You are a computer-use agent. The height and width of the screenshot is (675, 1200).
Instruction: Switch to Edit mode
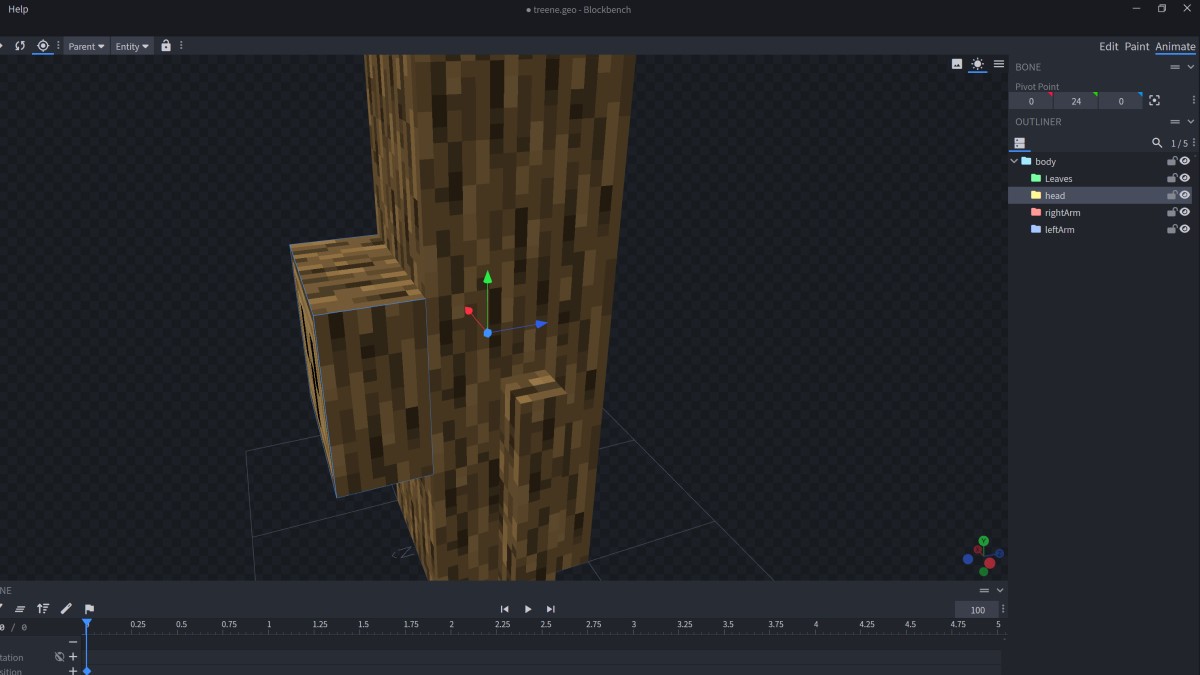pyautogui.click(x=1109, y=46)
